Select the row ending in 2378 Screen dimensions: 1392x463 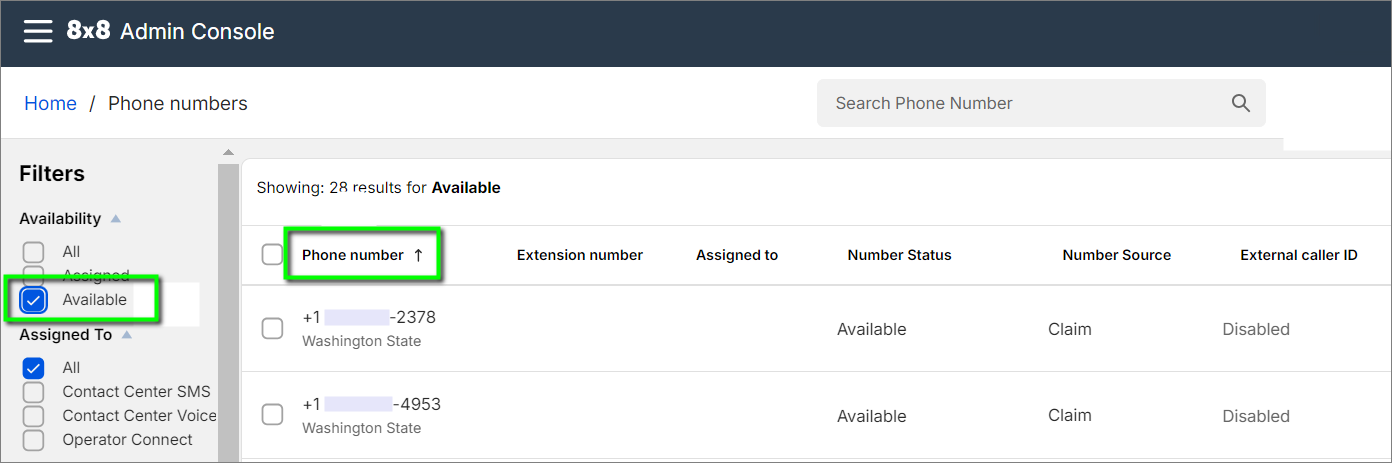[x=272, y=328]
